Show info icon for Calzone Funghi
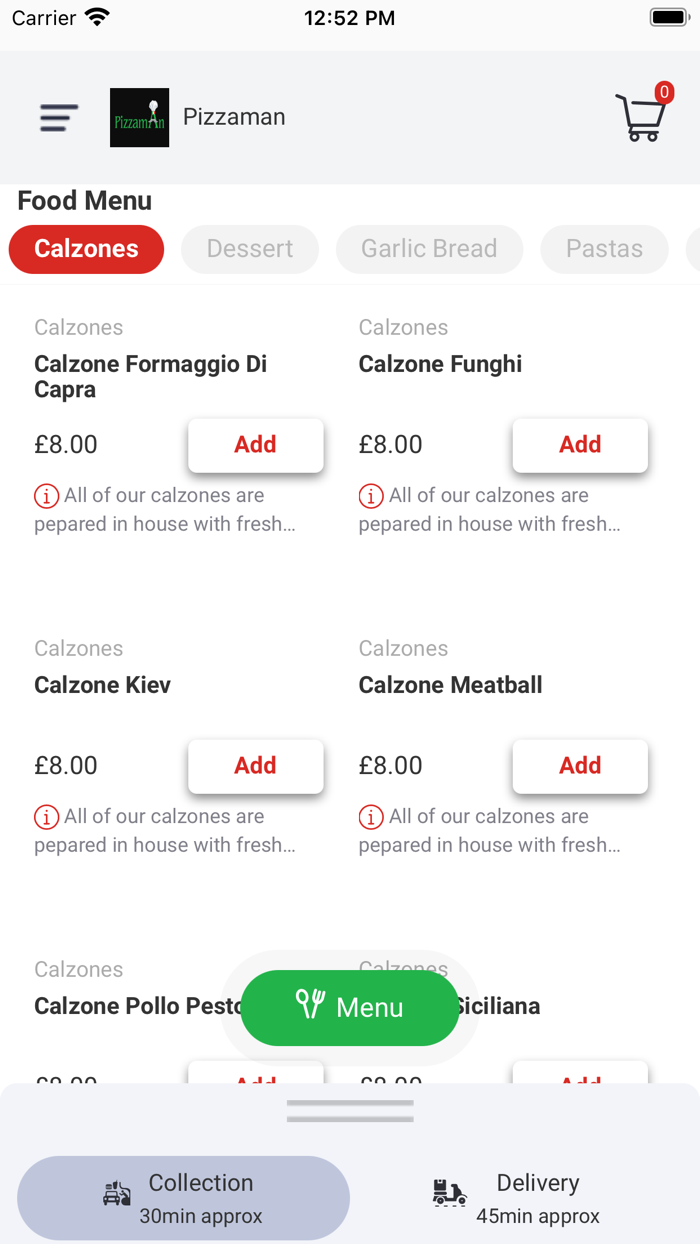 click(x=371, y=496)
